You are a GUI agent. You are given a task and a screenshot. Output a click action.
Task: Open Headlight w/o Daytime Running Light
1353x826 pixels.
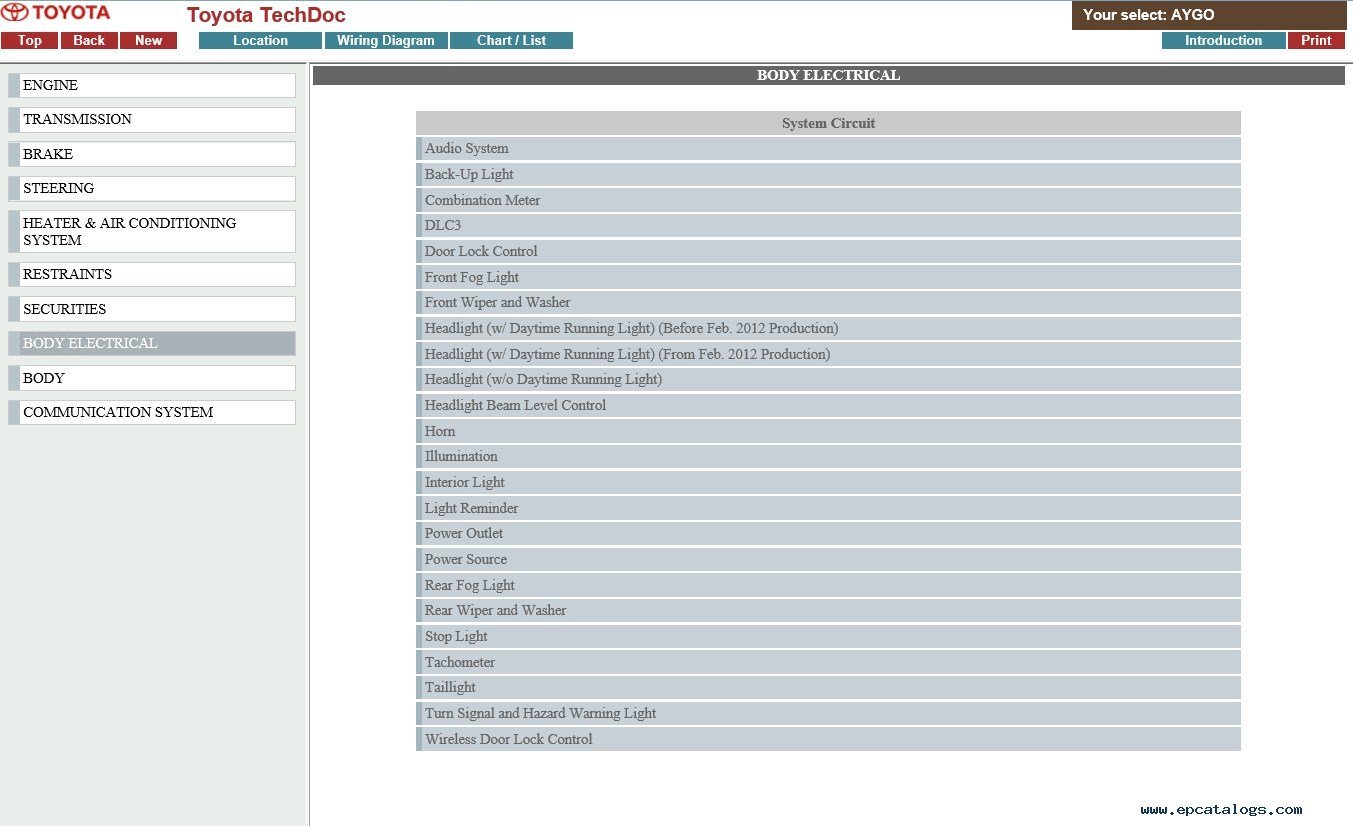pyautogui.click(x=828, y=380)
